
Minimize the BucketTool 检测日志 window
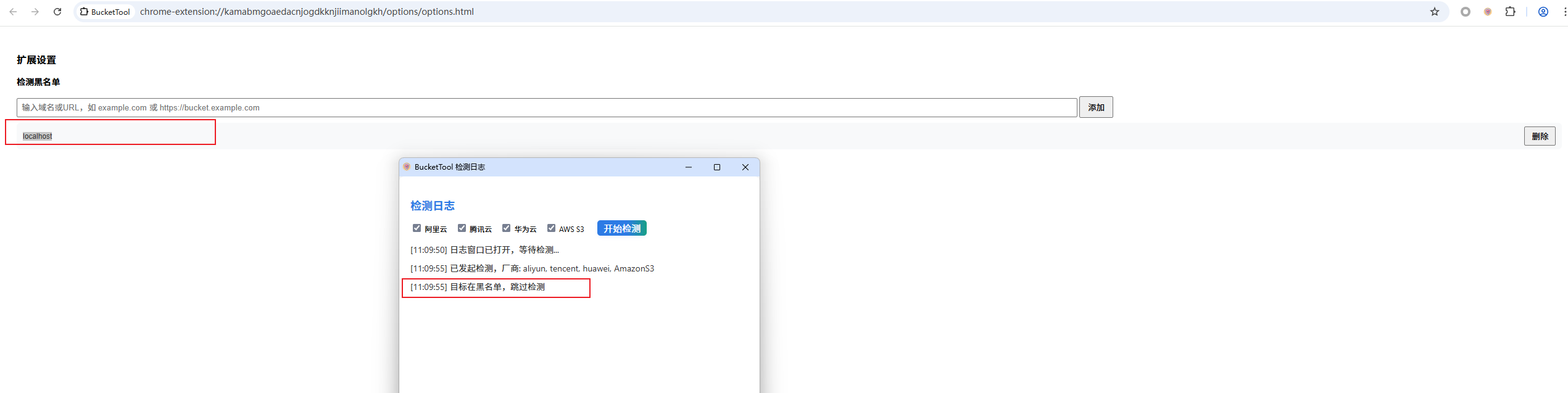click(689, 167)
